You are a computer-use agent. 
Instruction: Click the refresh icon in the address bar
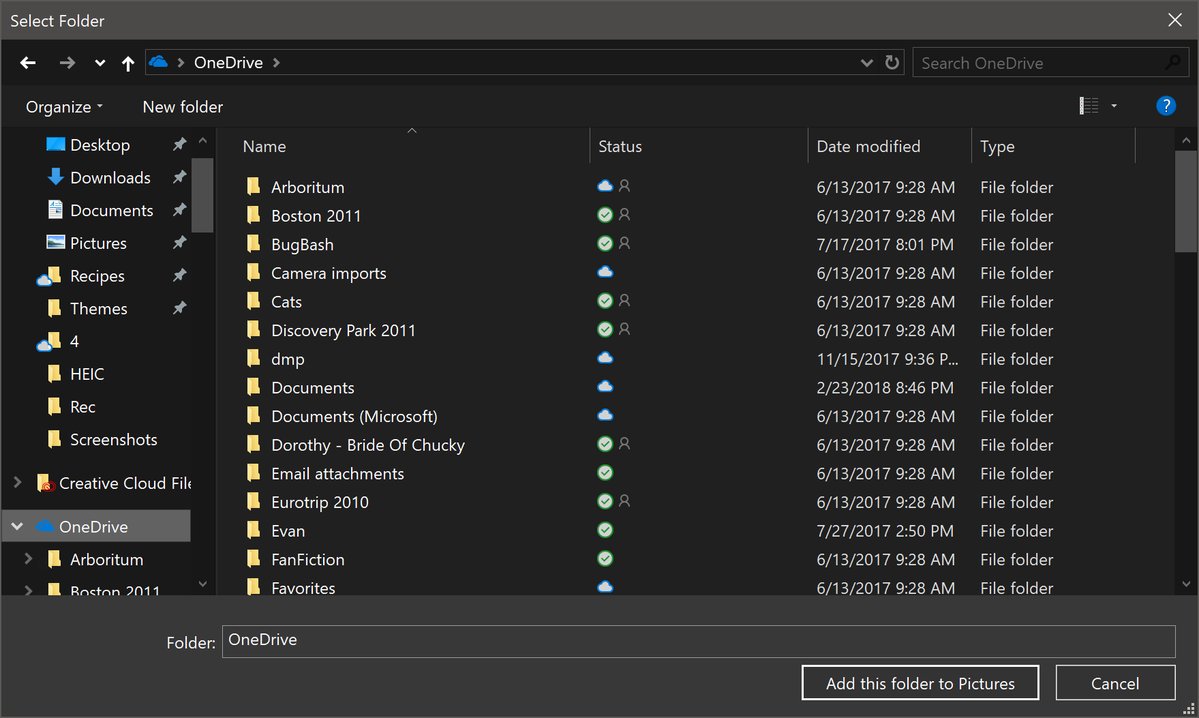(891, 62)
